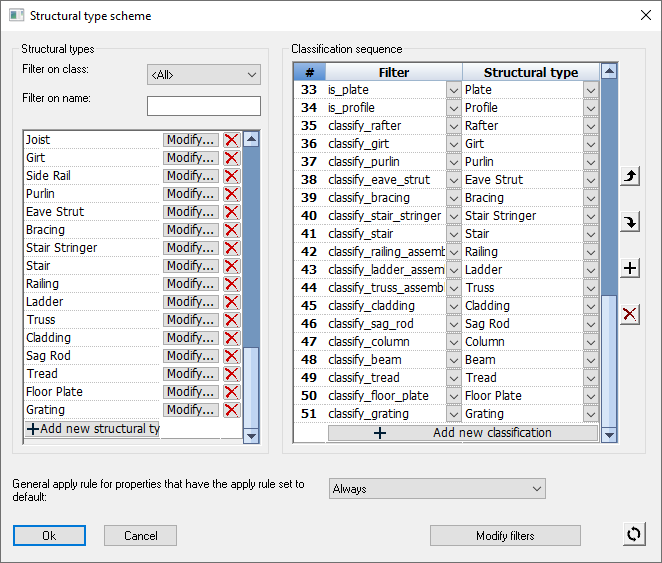
Task: Click the Filter on name text field
Action: 203,106
